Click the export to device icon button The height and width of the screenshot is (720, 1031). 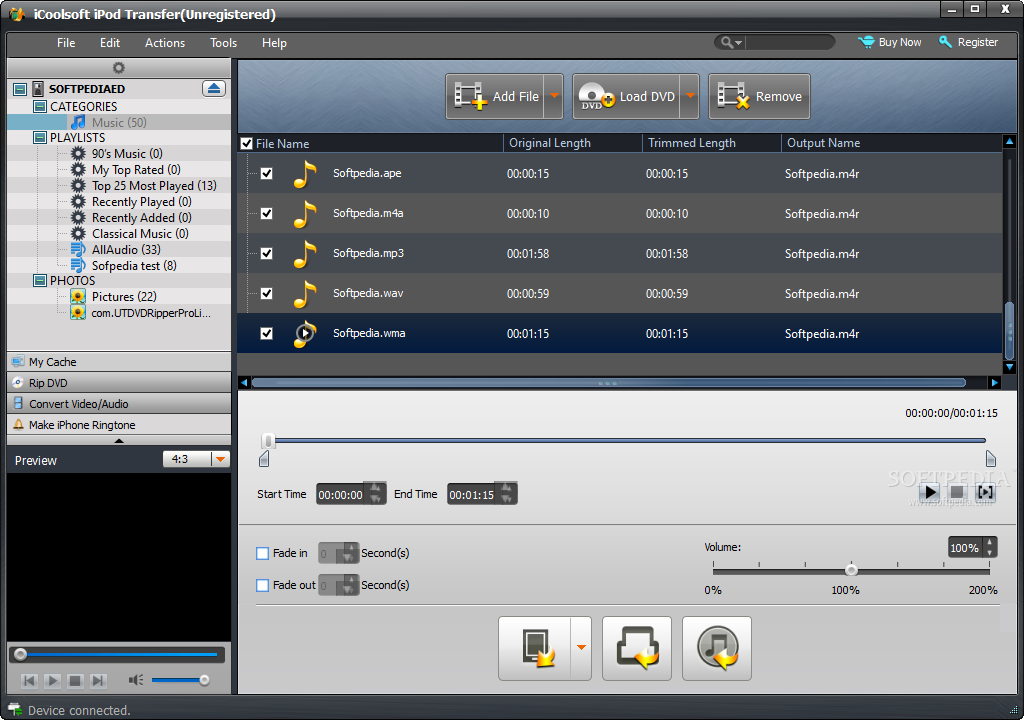[535, 648]
